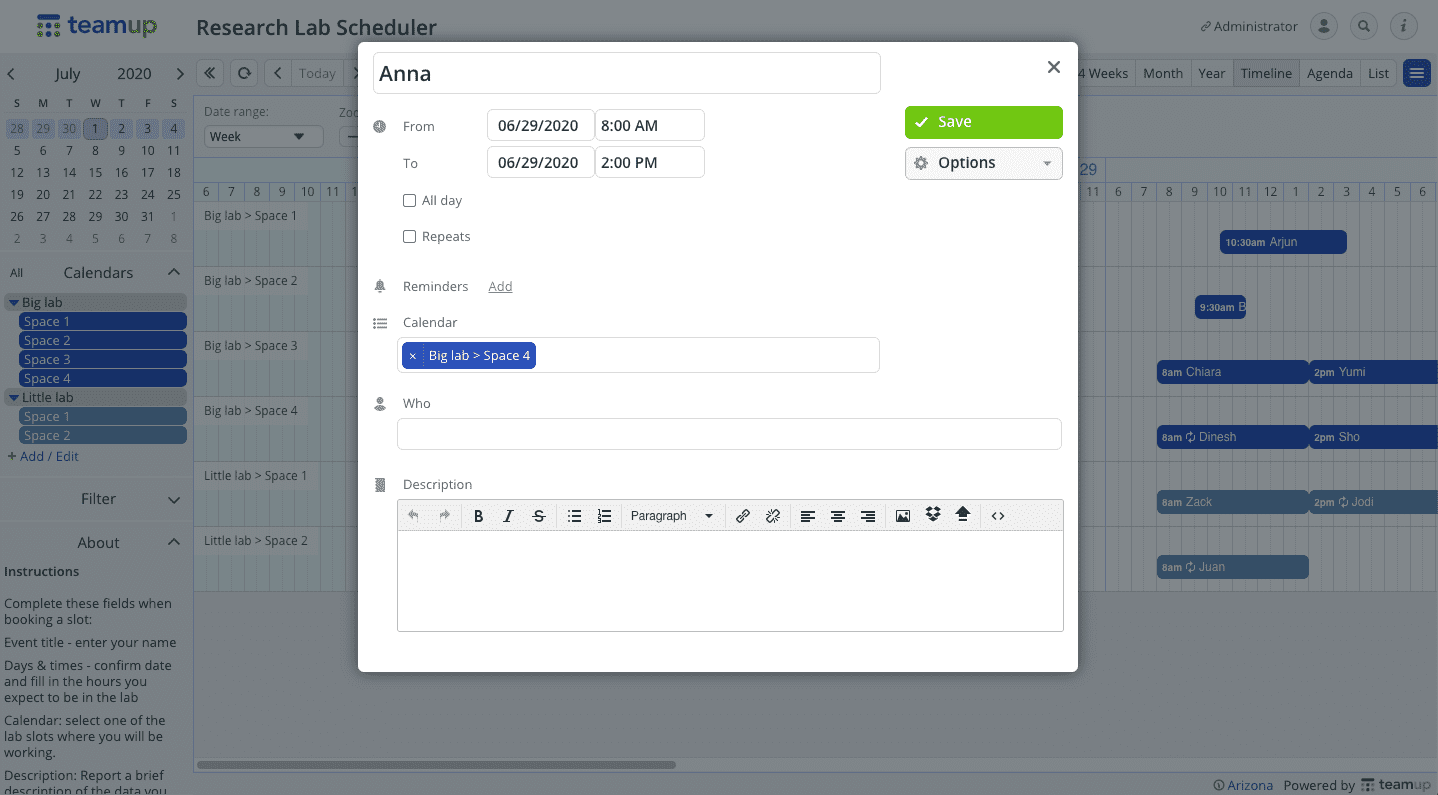This screenshot has width=1438, height=795.
Task: Open the Date range Week dropdown
Action: tap(263, 137)
